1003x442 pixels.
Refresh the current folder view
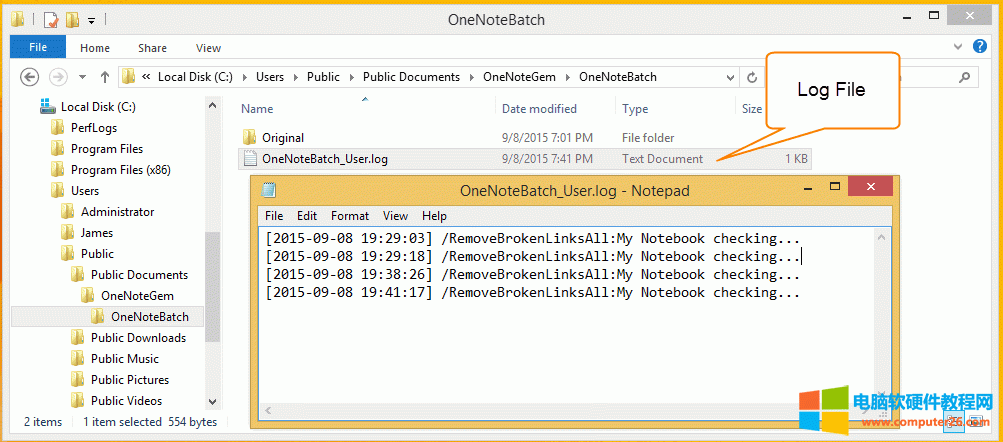752,77
